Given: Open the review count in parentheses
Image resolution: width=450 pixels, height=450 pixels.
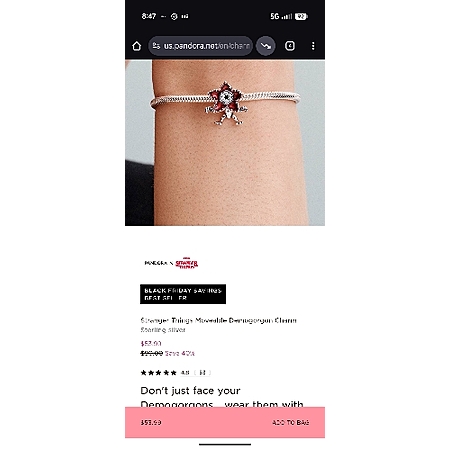Looking at the screenshot, I should pyautogui.click(x=203, y=373).
